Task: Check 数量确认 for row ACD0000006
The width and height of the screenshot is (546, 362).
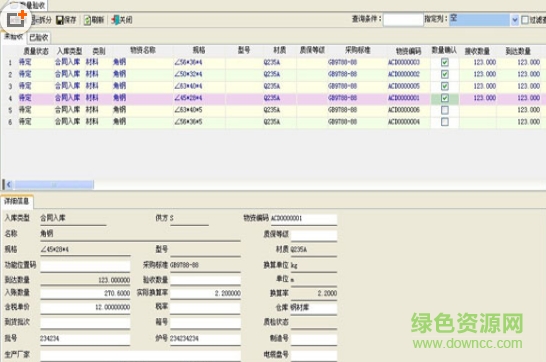Action: pos(445,110)
